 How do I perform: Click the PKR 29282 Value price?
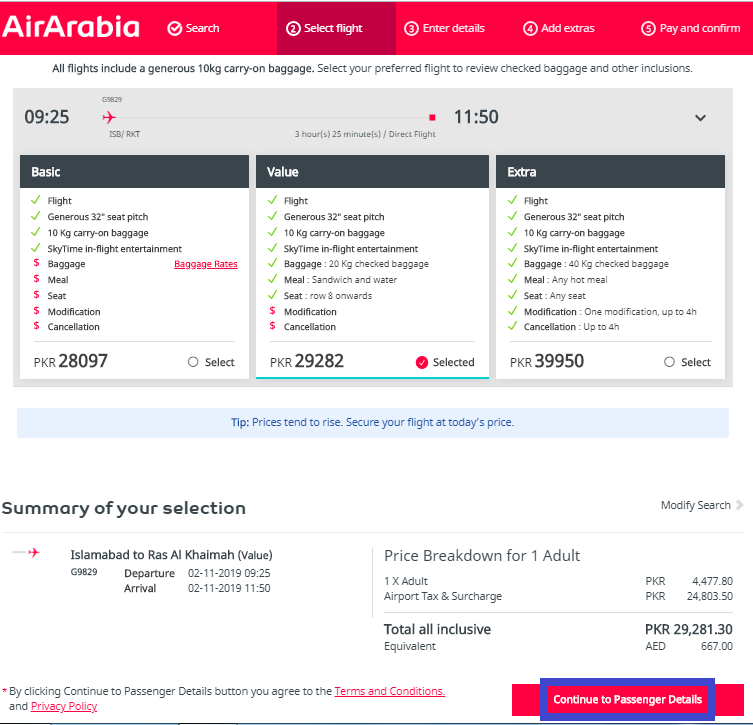(x=307, y=361)
